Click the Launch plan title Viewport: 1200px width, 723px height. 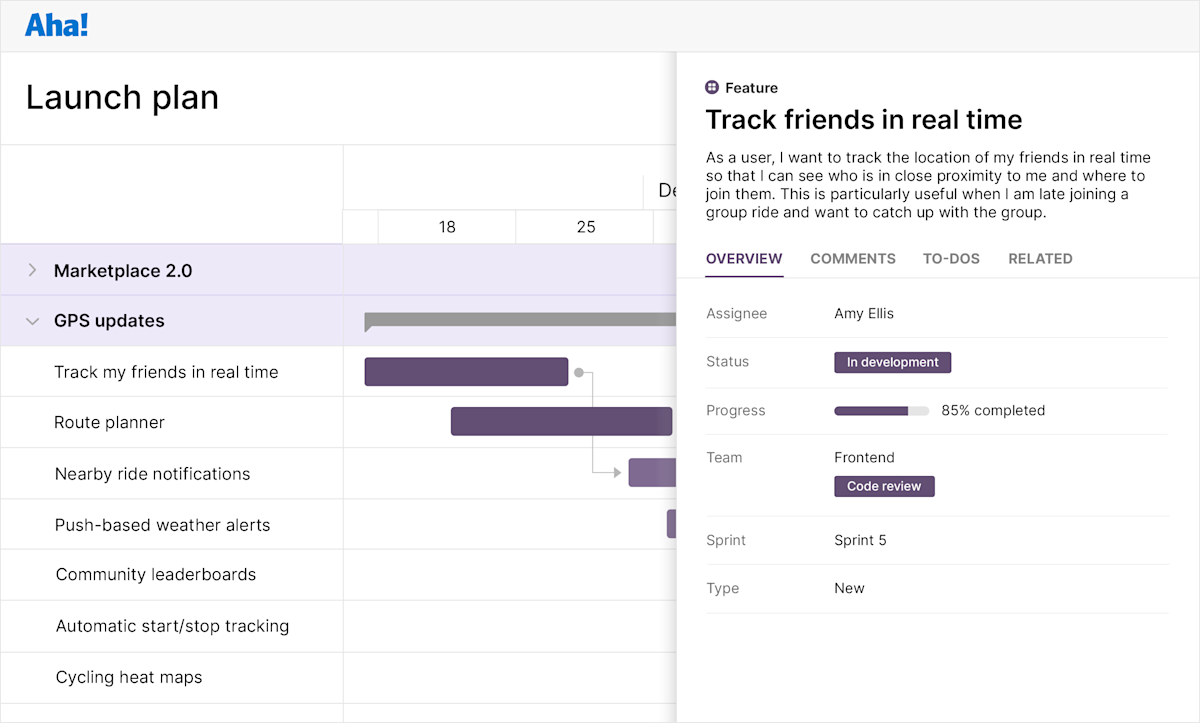pos(122,96)
